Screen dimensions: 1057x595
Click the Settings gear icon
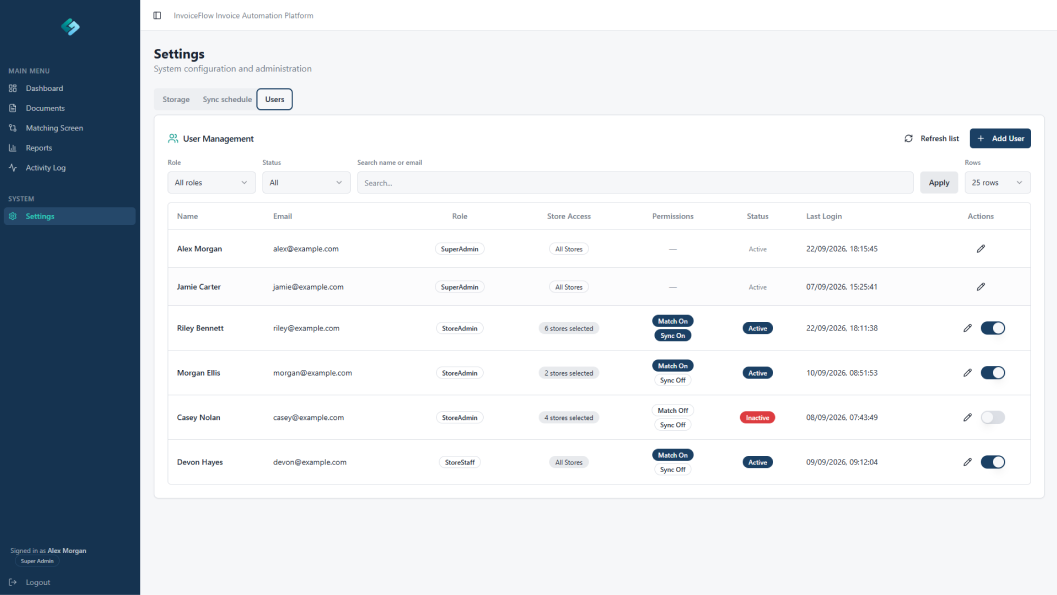[x=13, y=216]
